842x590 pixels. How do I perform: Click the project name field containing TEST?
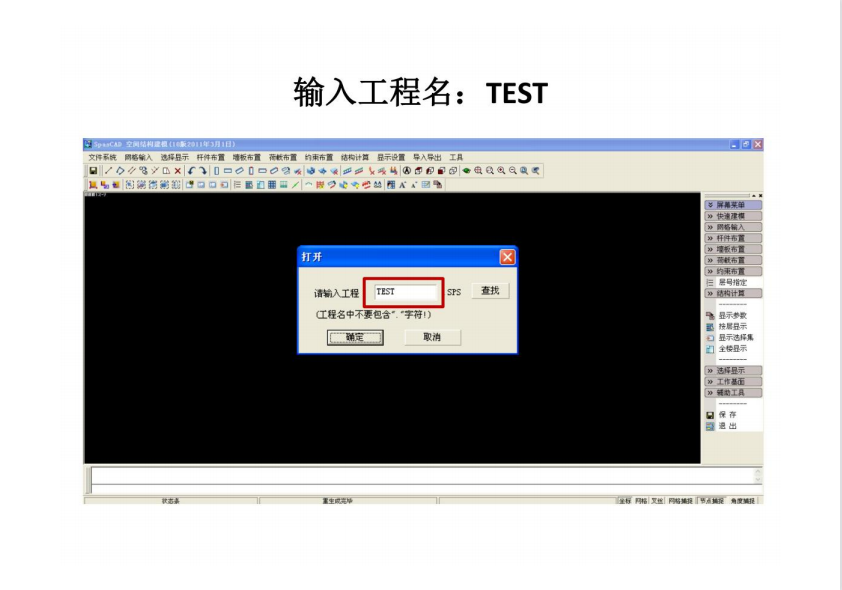point(406,292)
